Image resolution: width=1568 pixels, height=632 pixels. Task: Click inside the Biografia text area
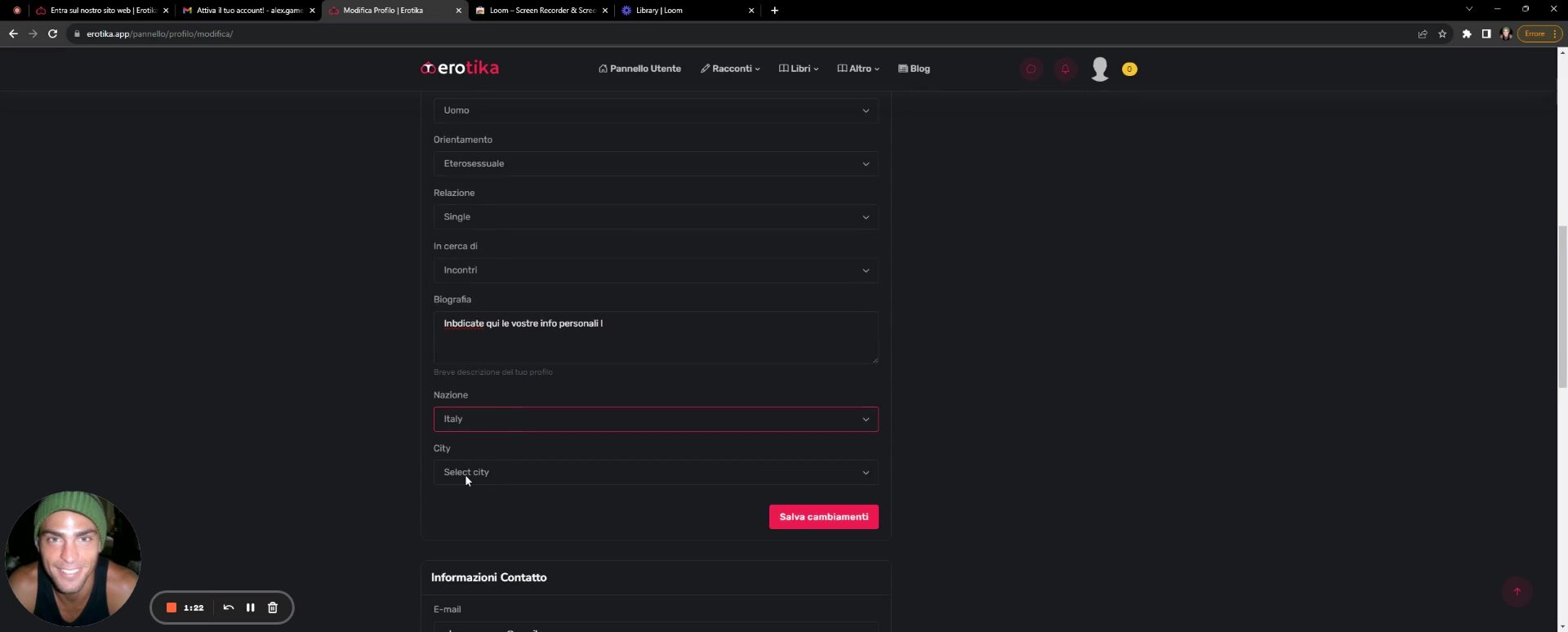(x=655, y=338)
